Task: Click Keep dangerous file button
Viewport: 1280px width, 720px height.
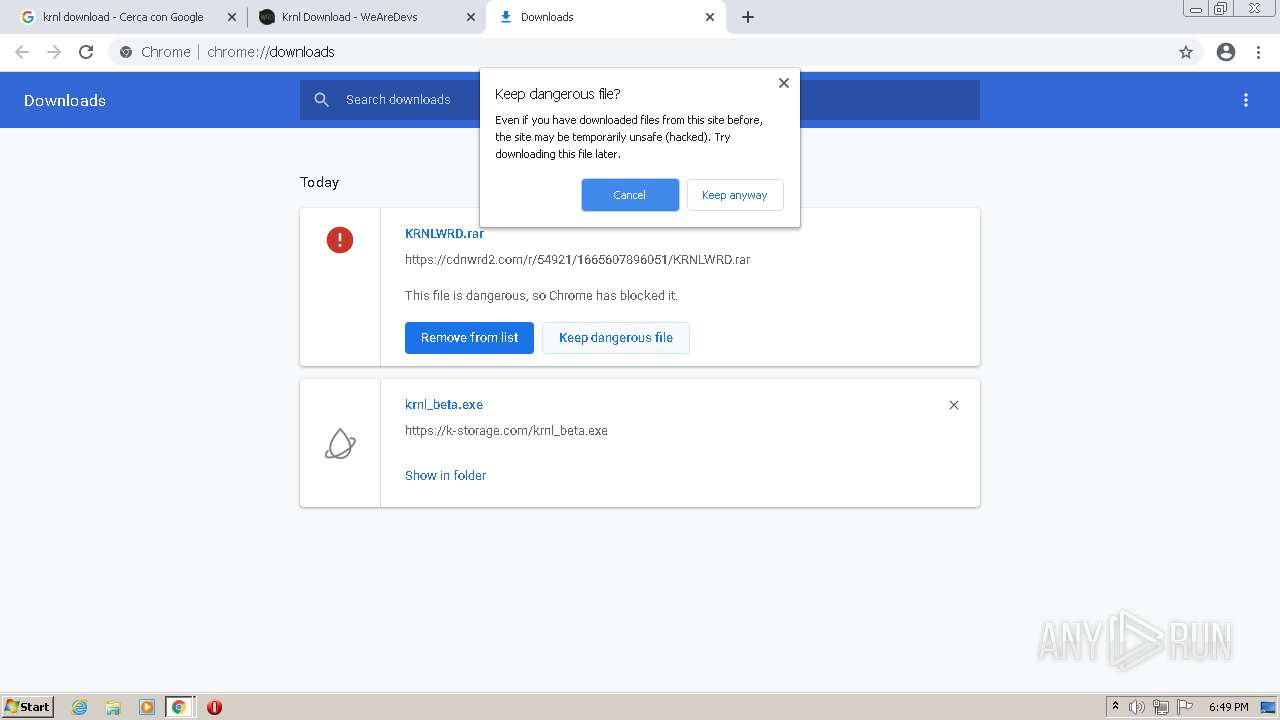Action: 616,338
